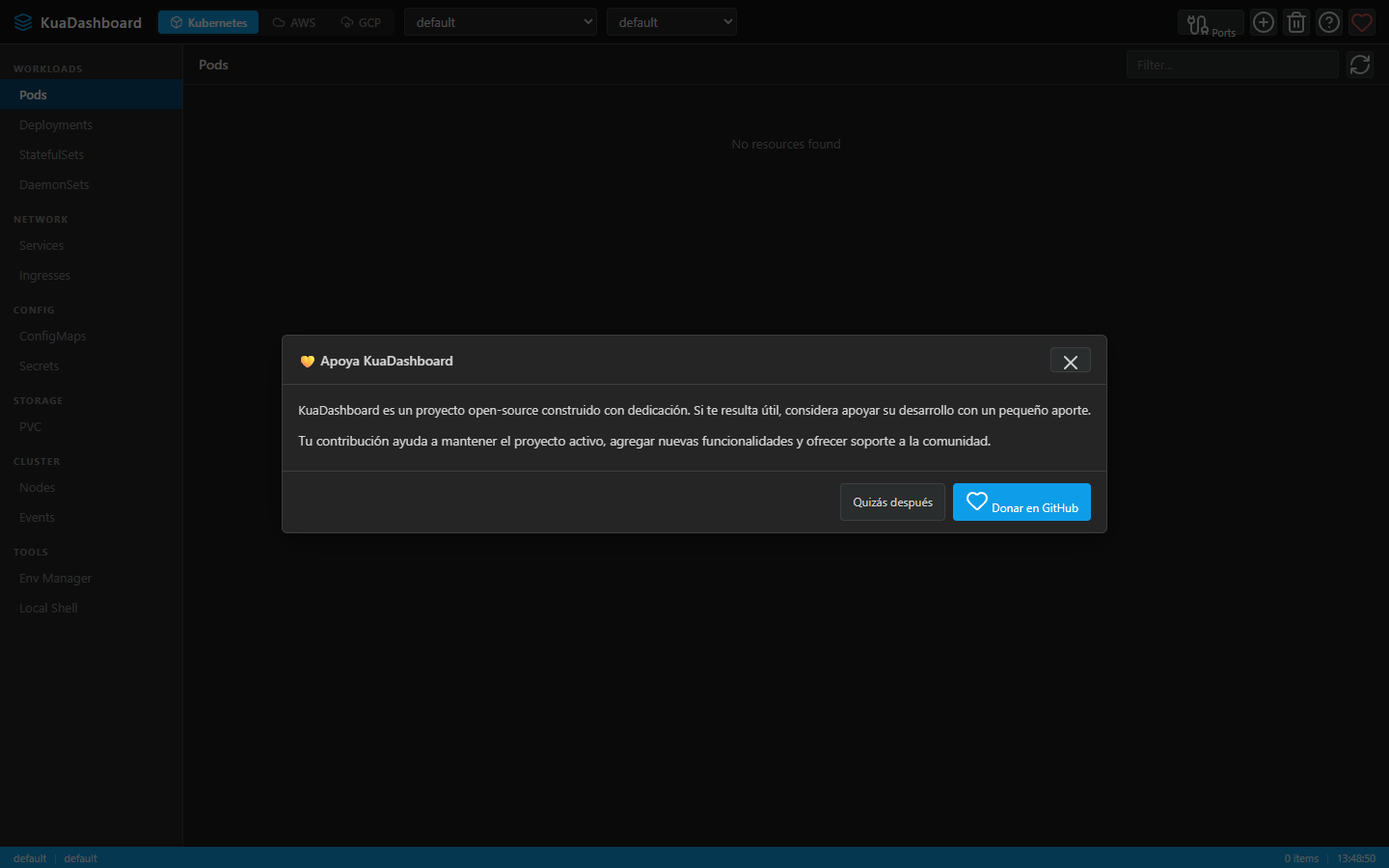The image size is (1389, 868).
Task: Open DaemonSets in the sidebar
Action: point(92,184)
